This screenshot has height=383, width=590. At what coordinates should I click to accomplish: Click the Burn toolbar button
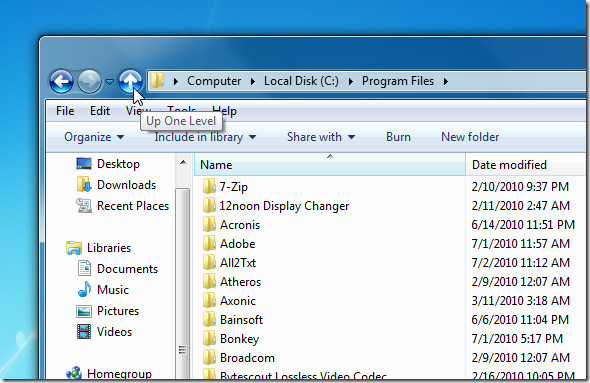398,137
